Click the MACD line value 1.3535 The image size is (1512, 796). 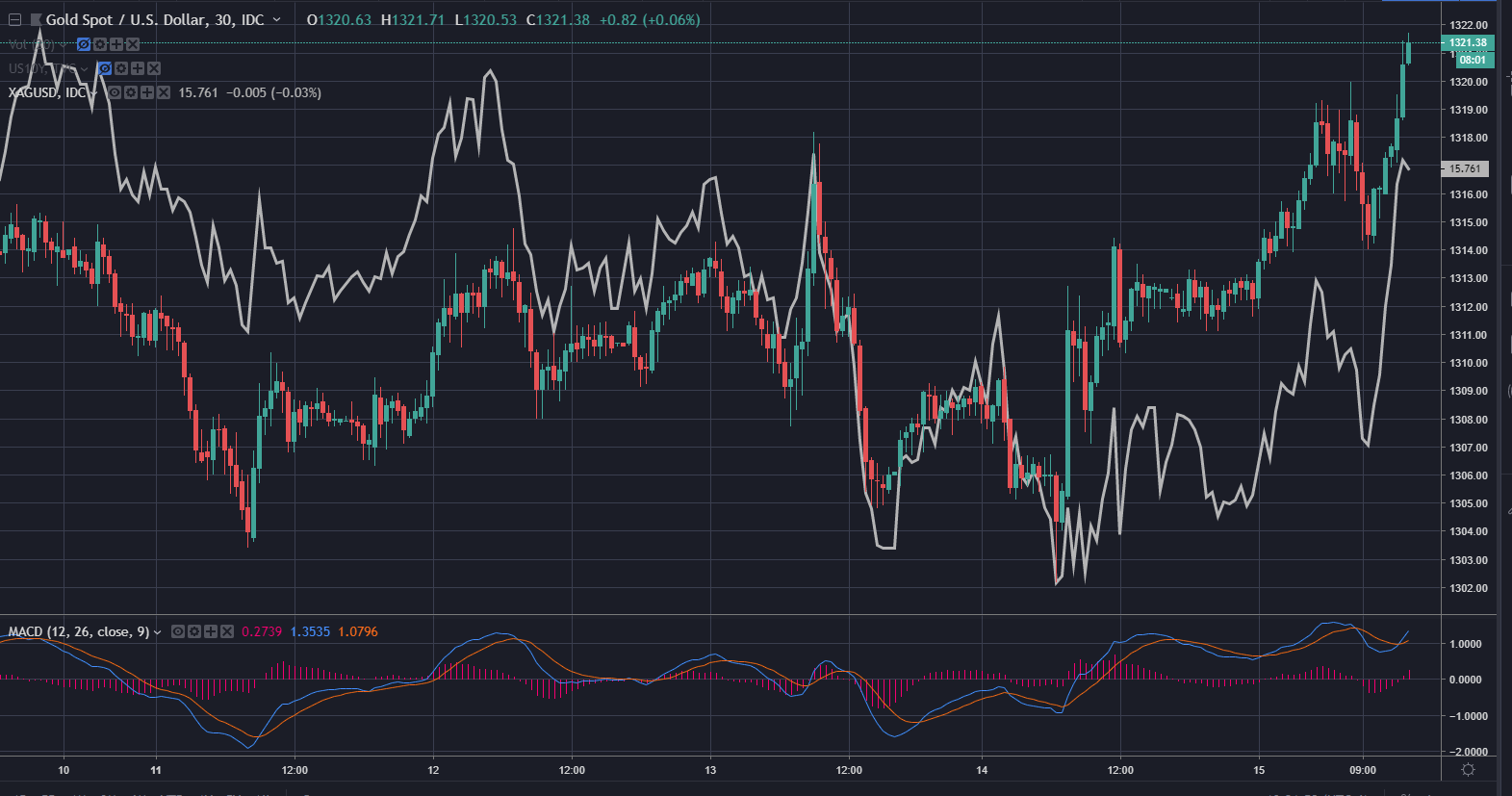[x=310, y=631]
